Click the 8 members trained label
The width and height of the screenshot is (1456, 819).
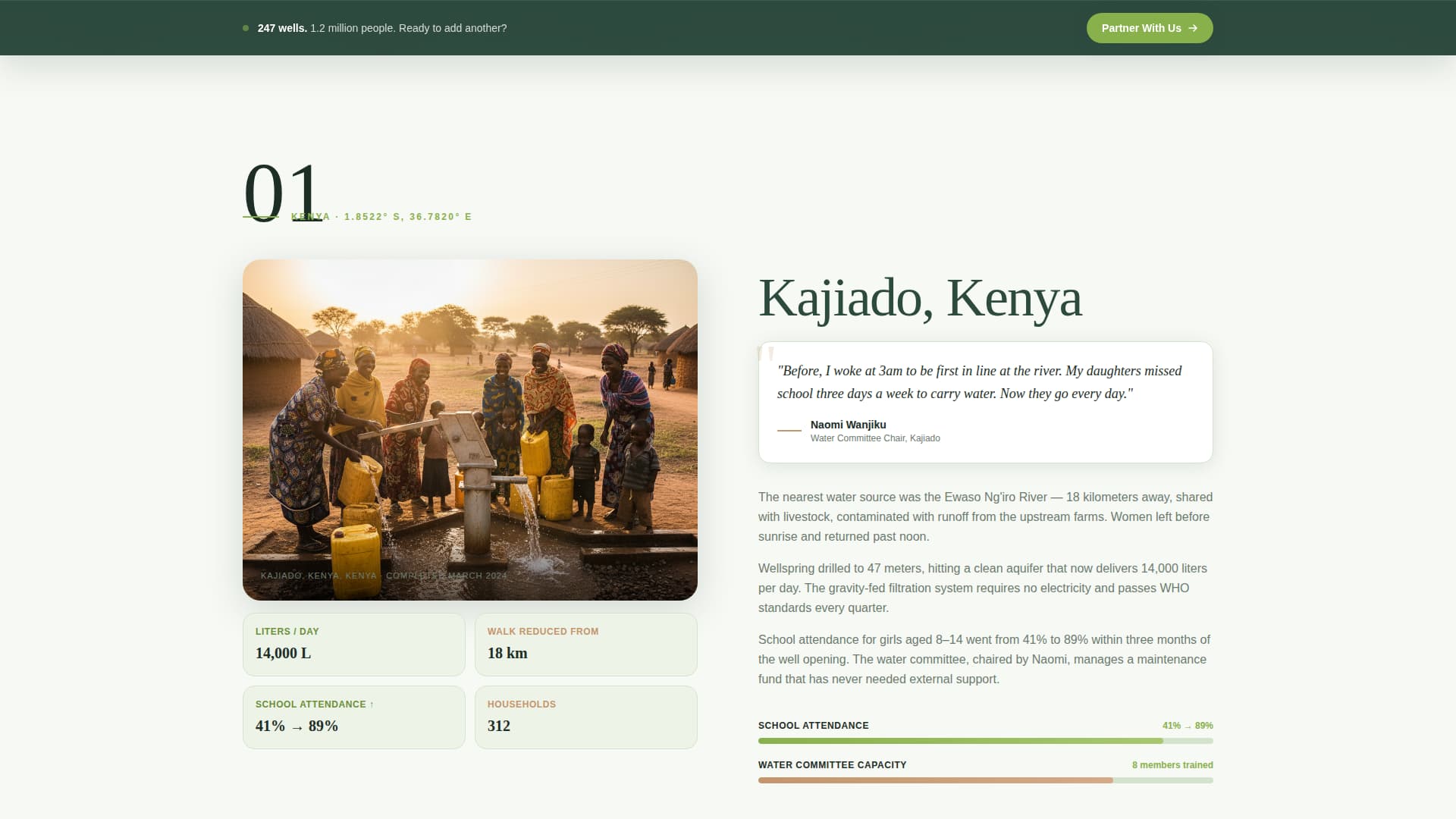point(1172,765)
